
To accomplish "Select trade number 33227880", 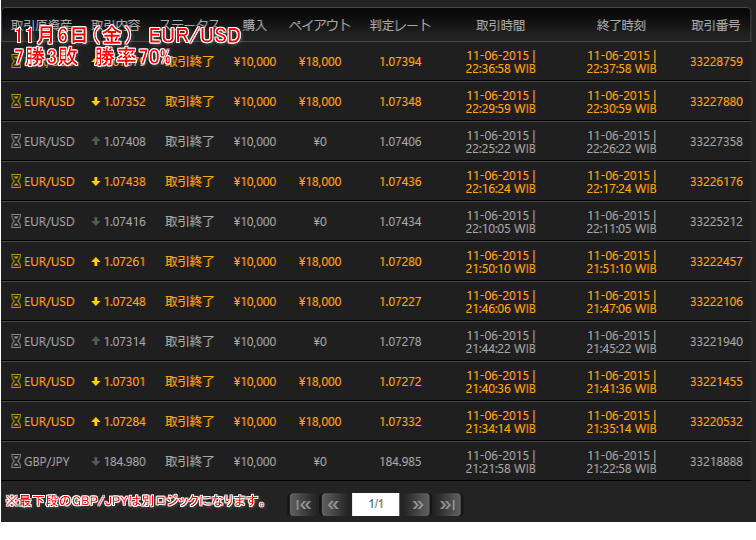I will [716, 102].
